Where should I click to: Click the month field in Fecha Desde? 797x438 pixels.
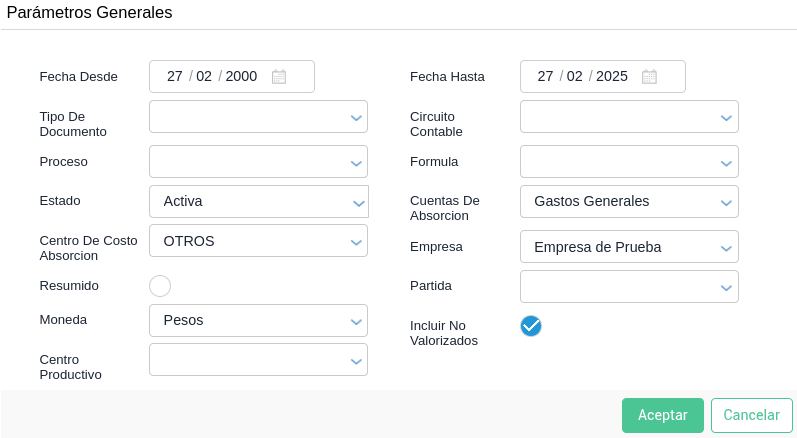point(204,77)
